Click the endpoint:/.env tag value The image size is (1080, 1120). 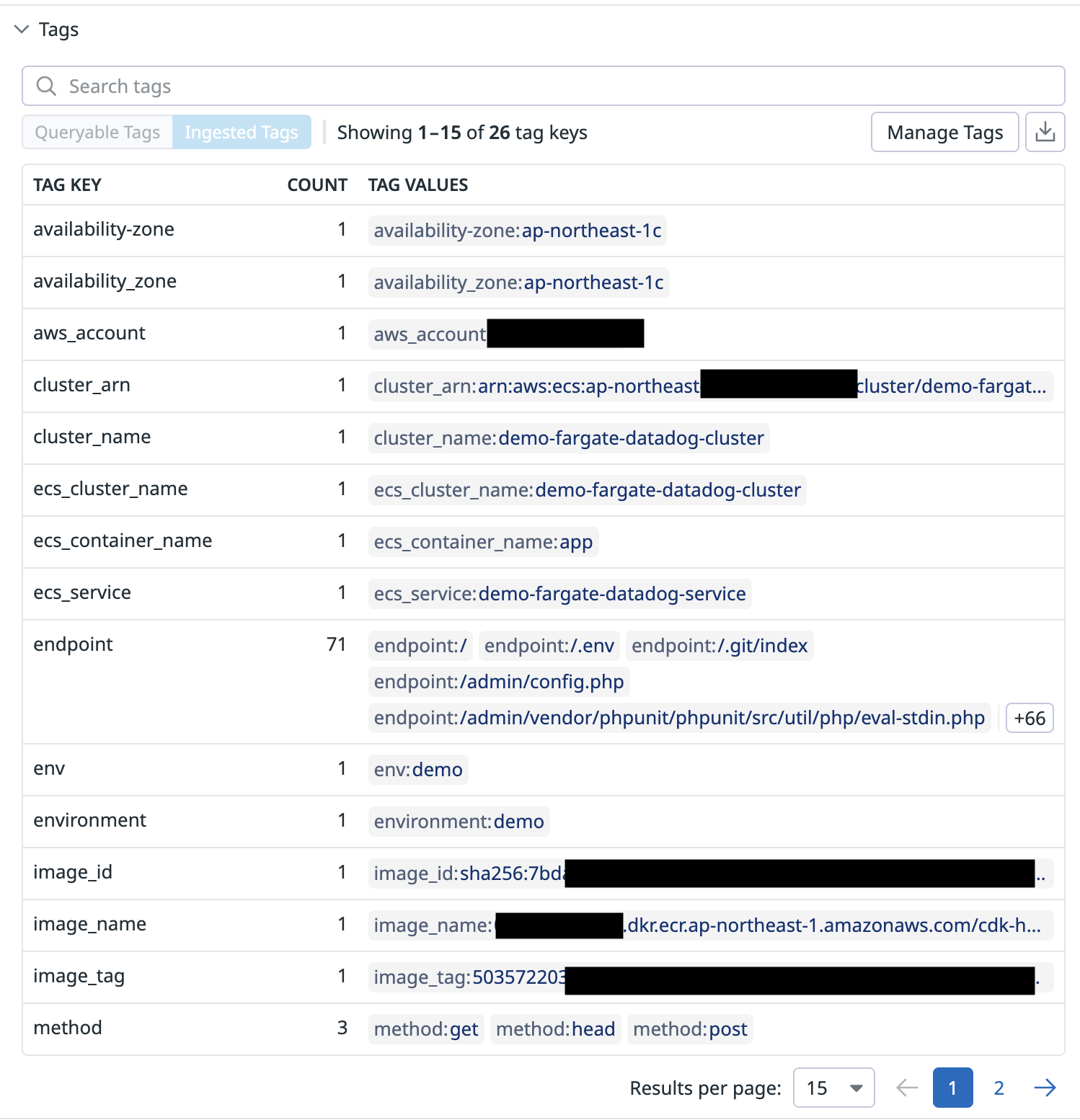549,646
